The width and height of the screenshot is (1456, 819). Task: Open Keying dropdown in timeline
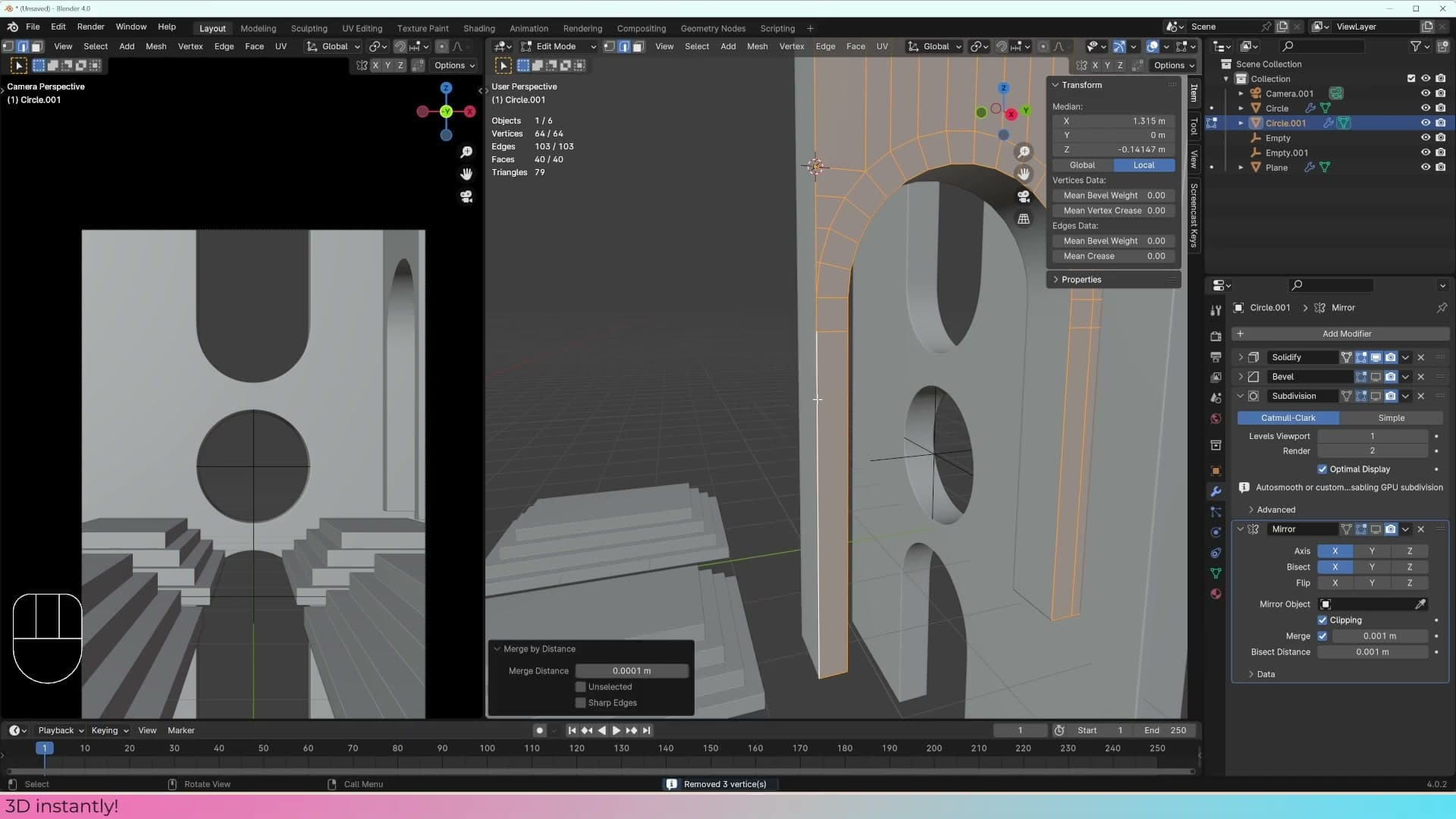[110, 730]
